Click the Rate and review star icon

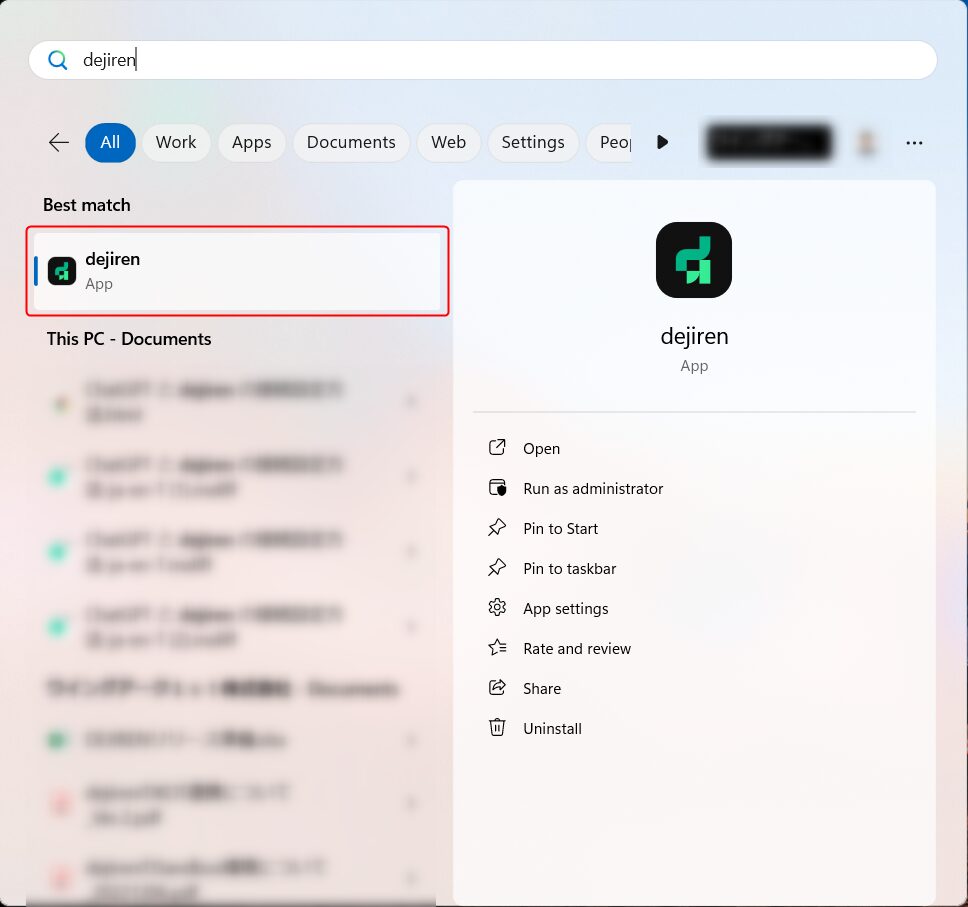pyautogui.click(x=497, y=648)
